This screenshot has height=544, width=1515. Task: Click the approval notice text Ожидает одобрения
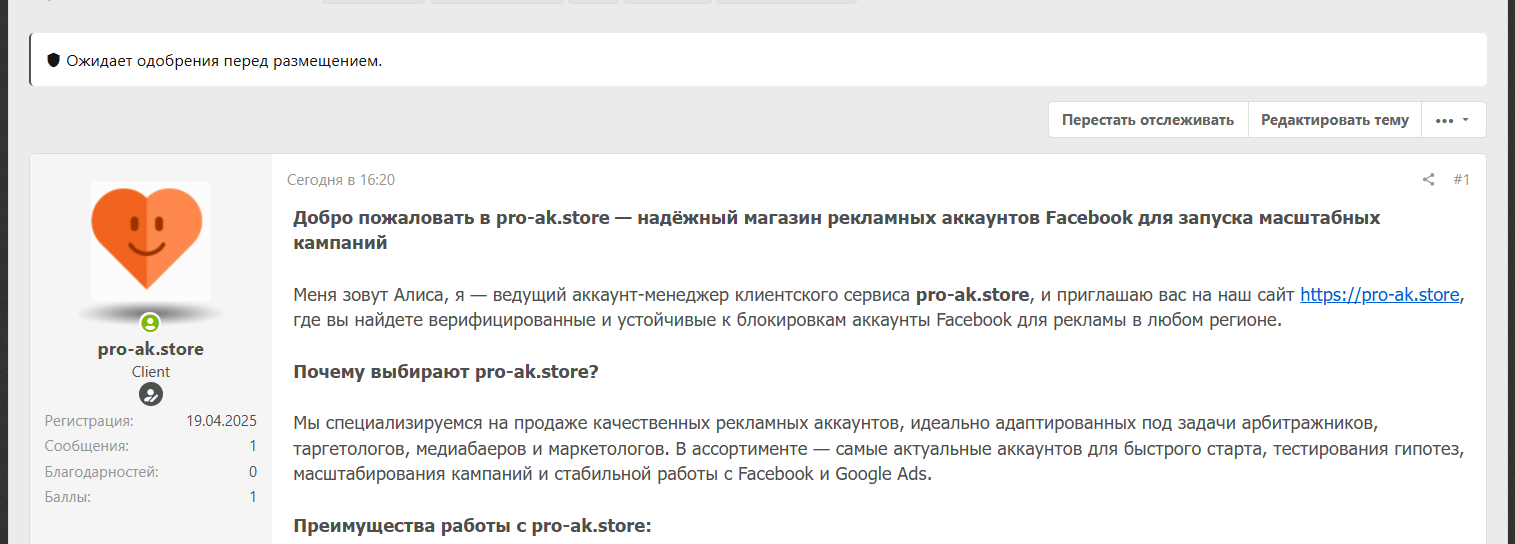224,61
